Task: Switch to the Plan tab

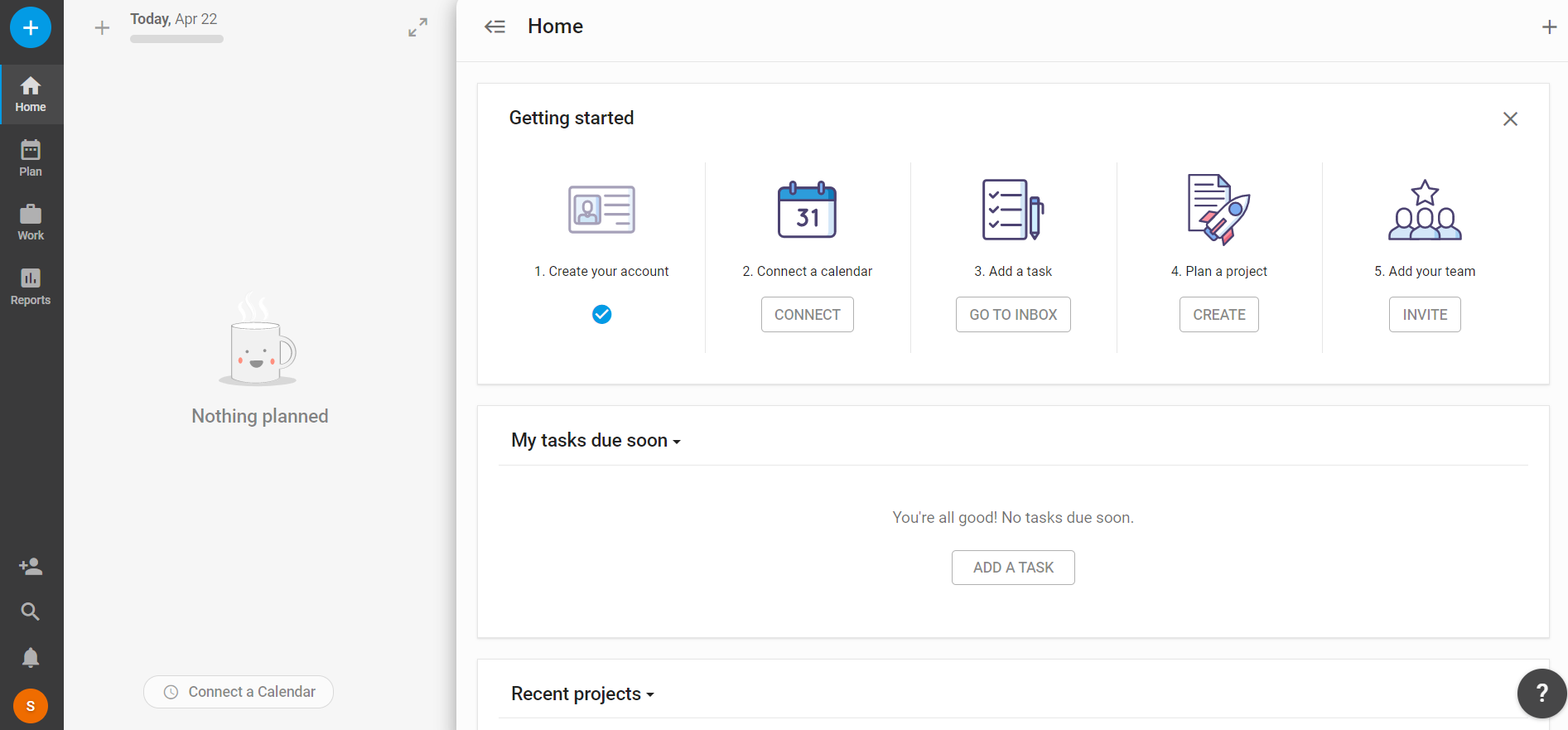Action: point(31,158)
